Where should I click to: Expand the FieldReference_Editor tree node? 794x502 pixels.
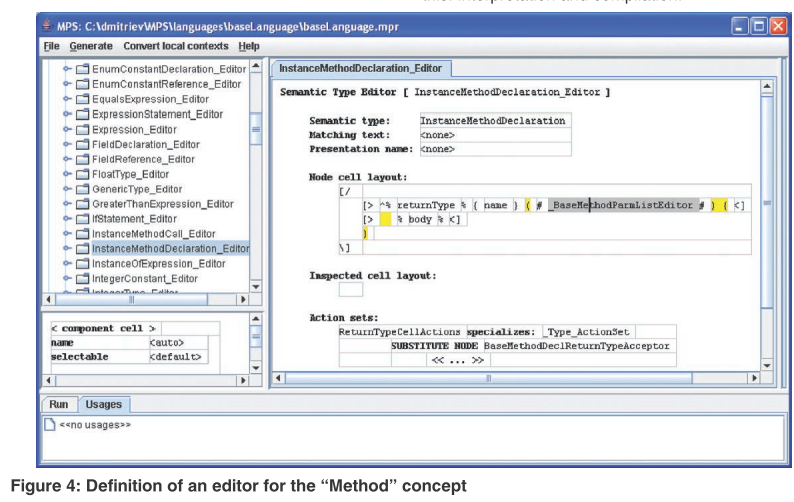(67, 159)
